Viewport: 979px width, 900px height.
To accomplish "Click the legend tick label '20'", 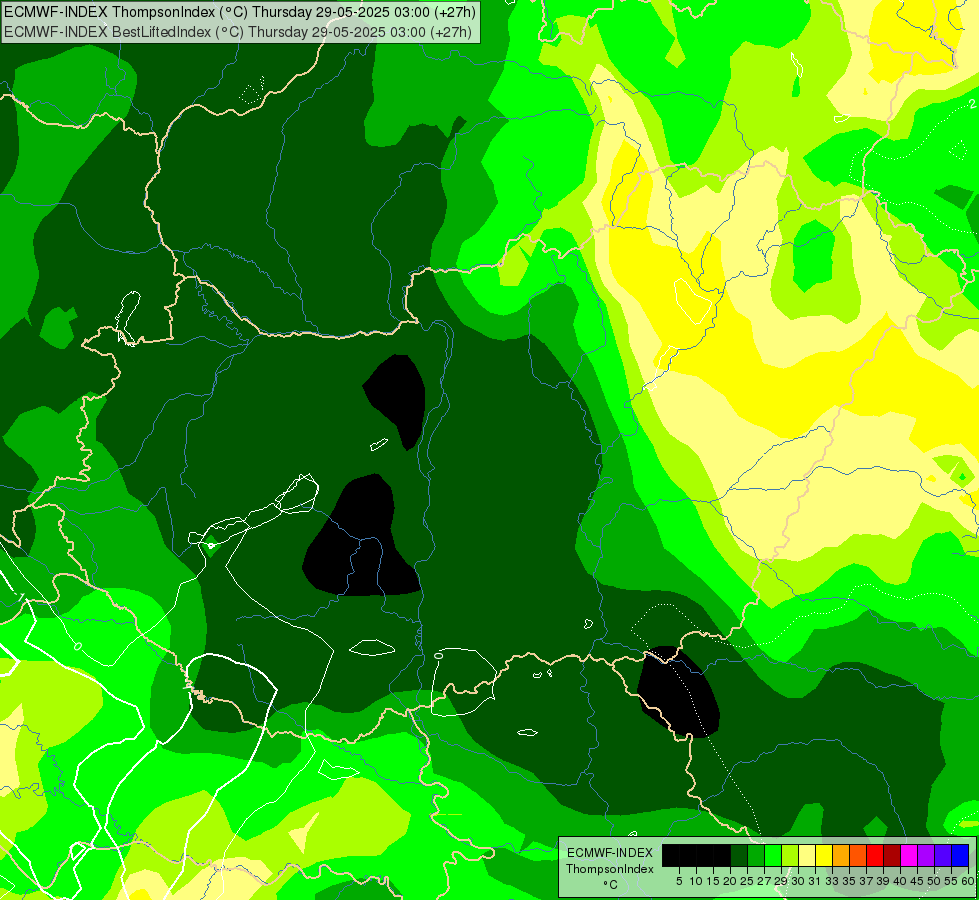I will (x=731, y=881).
